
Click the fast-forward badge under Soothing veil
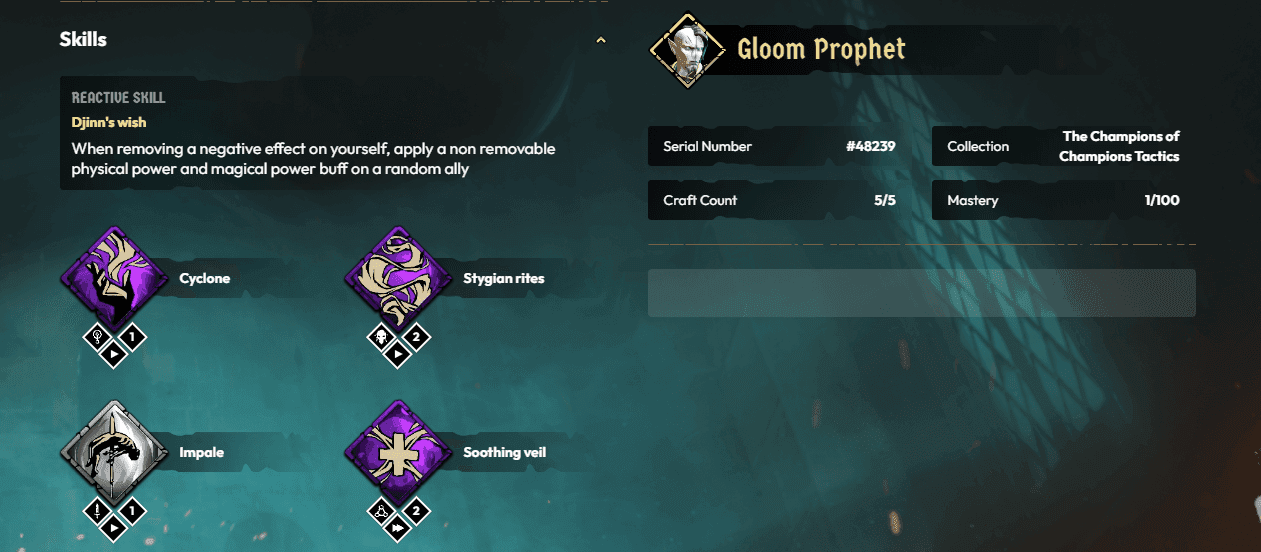click(x=398, y=527)
